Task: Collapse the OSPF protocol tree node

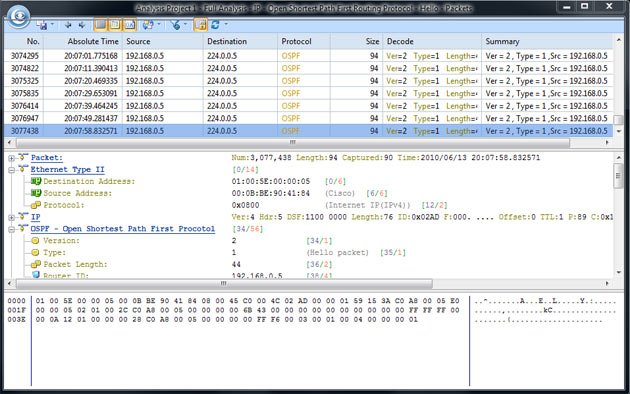Action: point(11,229)
